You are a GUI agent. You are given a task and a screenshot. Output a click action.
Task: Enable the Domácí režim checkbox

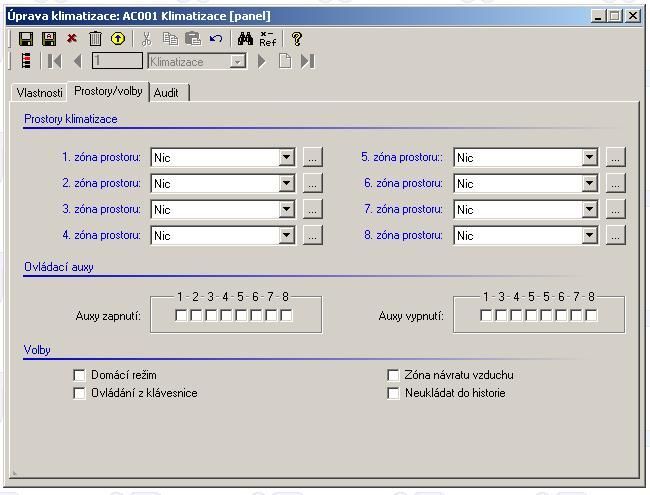pos(80,375)
